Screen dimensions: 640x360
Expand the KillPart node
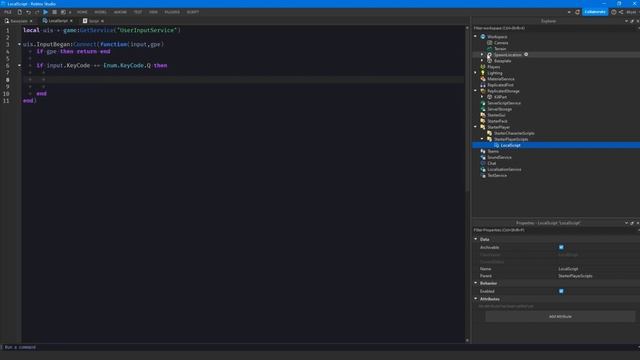point(482,97)
